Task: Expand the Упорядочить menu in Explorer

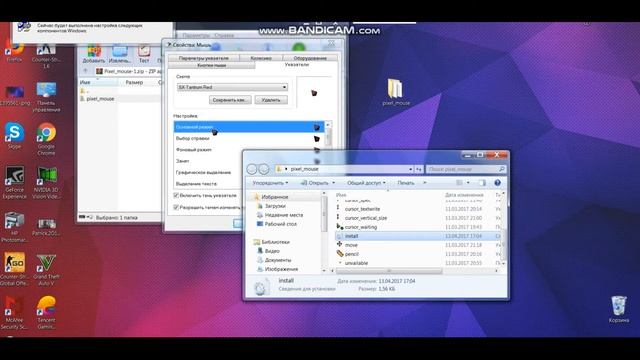Action: coord(270,183)
